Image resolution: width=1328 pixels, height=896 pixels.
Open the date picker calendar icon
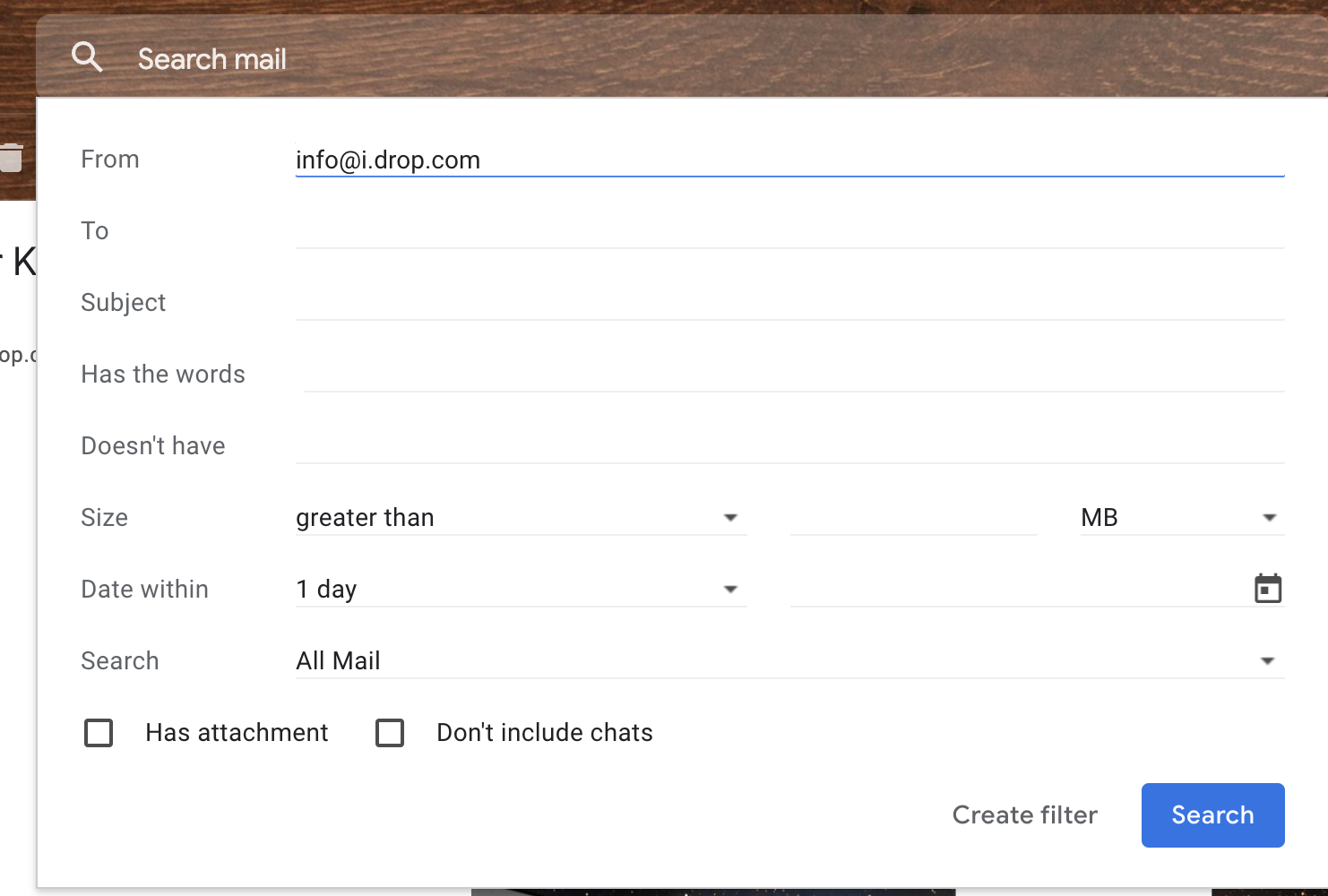(x=1267, y=589)
